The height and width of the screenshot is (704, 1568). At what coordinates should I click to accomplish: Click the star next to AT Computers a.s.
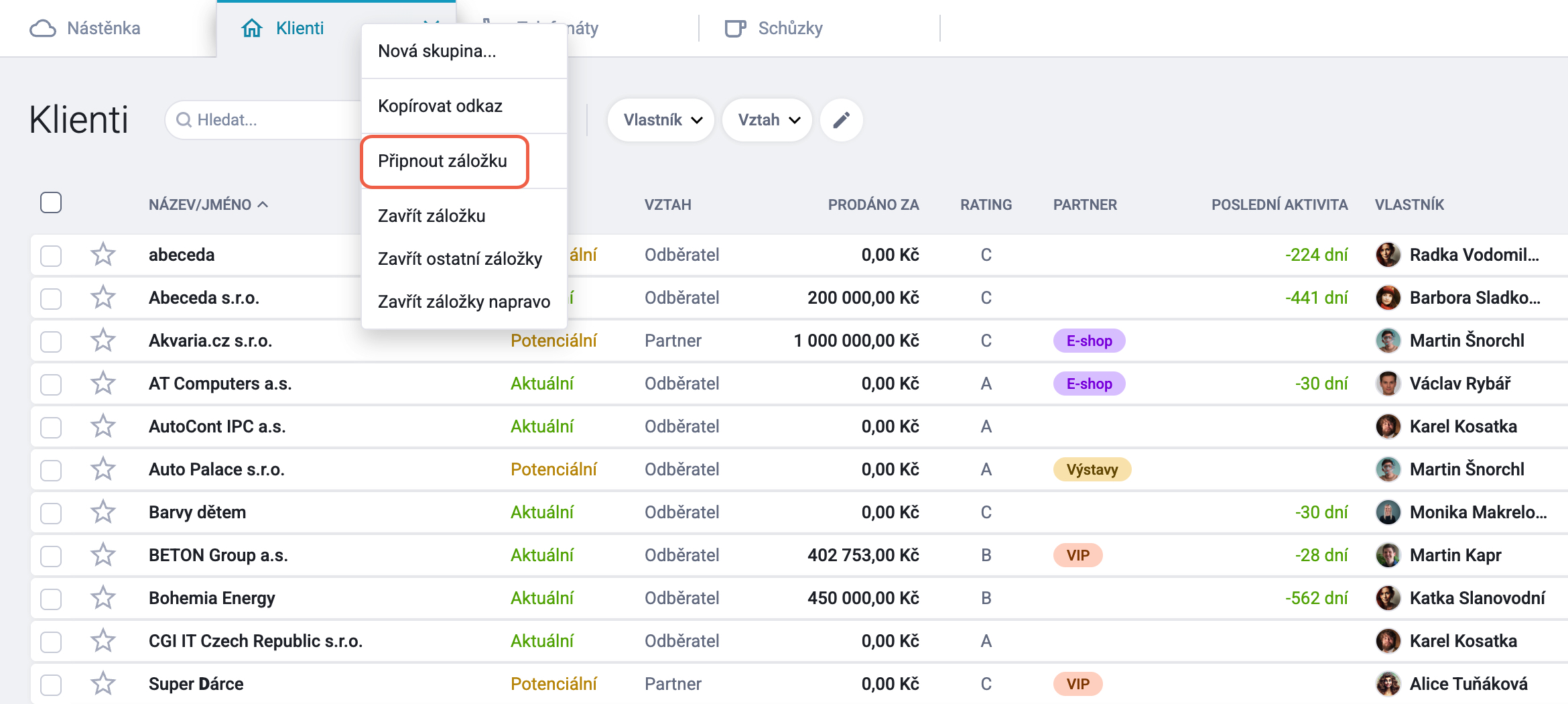(103, 384)
